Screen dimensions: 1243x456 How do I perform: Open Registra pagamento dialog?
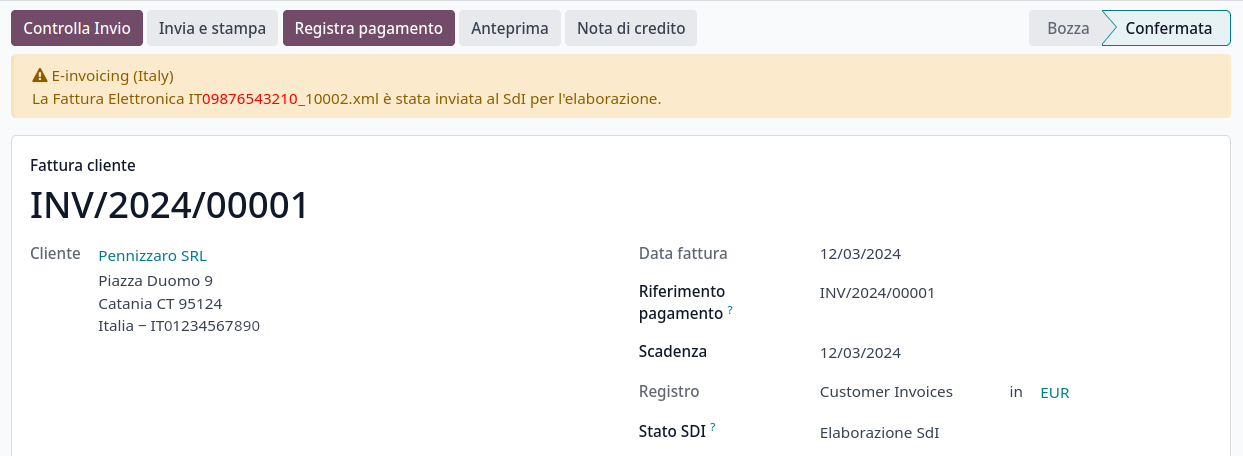368,28
